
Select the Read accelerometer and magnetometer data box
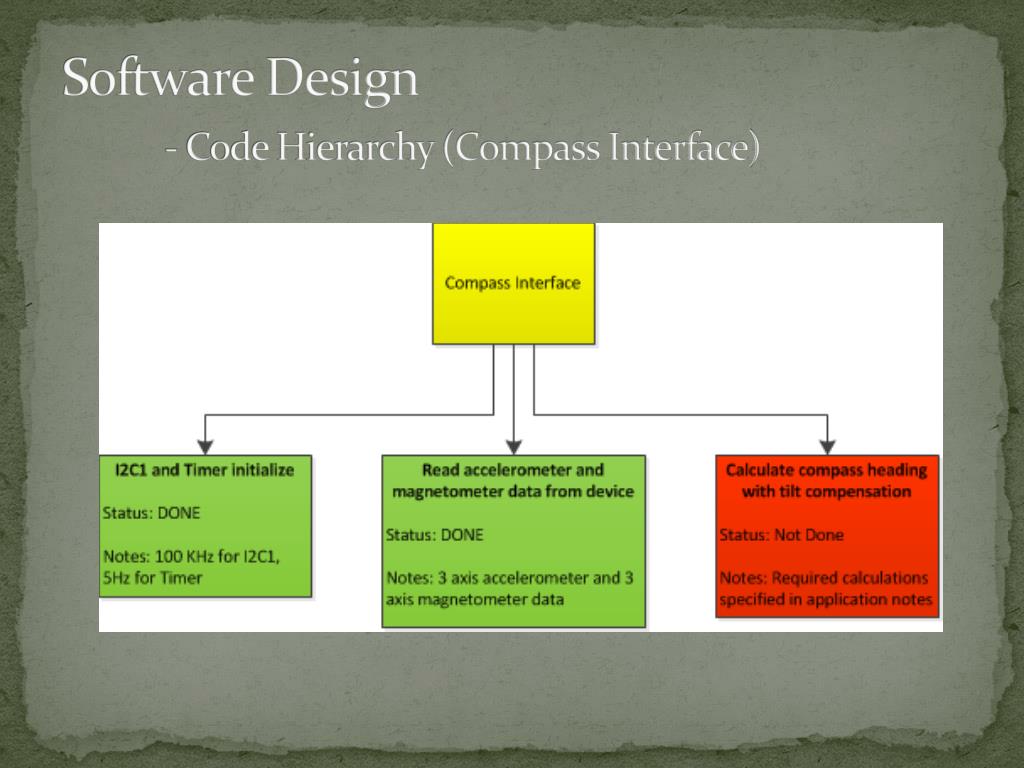513,541
